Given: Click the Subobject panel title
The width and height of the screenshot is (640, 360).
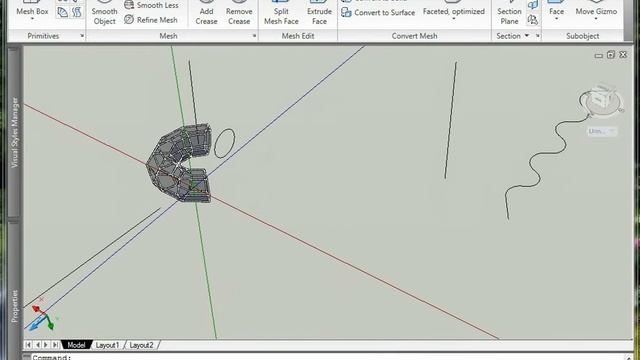Looking at the screenshot, I should 582,36.
